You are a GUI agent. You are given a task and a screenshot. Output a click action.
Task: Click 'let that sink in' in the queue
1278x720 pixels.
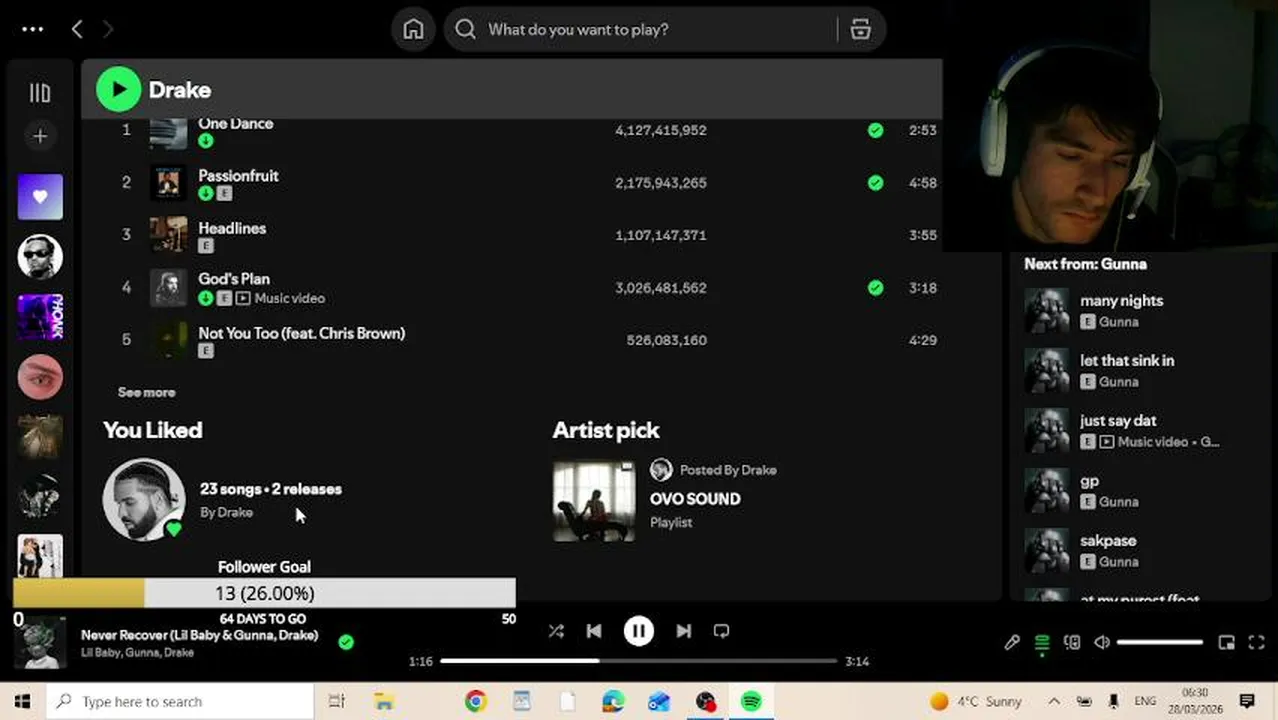click(x=1127, y=360)
